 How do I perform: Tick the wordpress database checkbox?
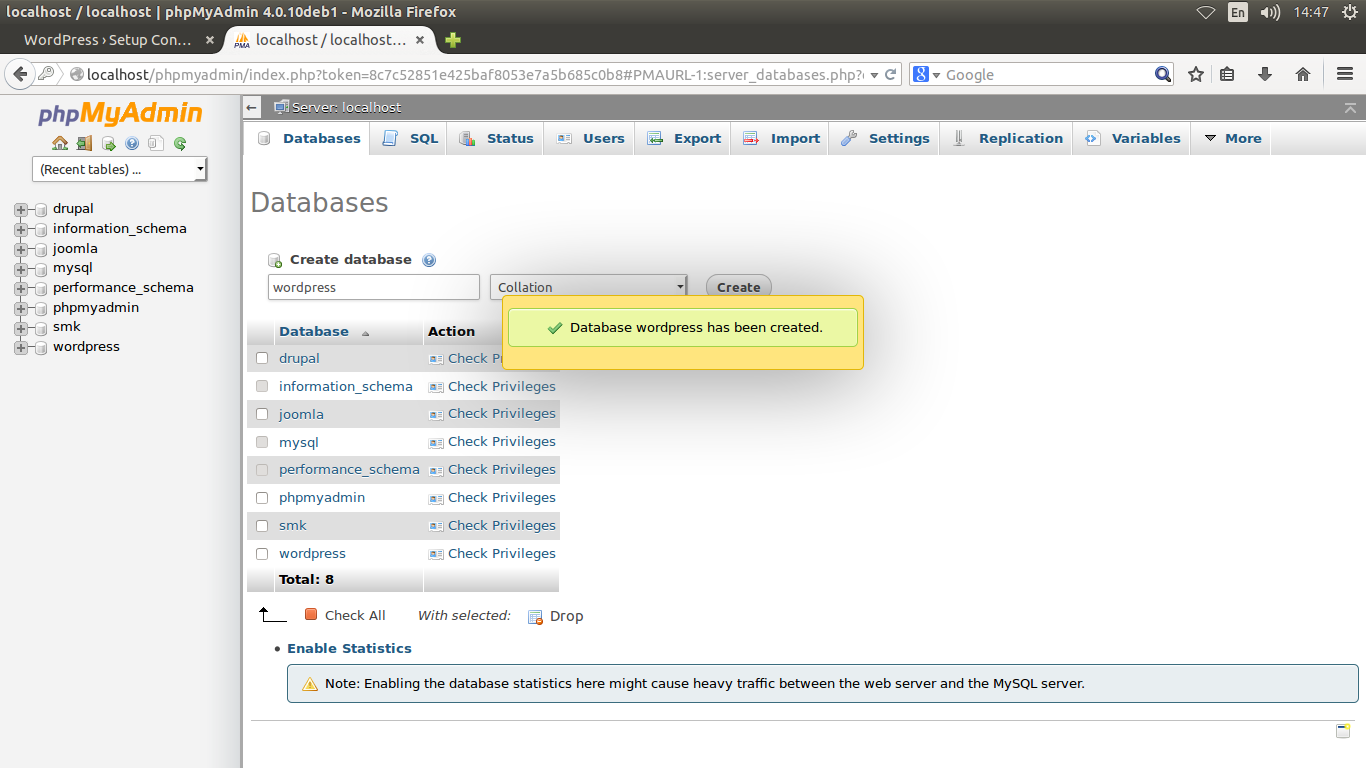click(262, 554)
